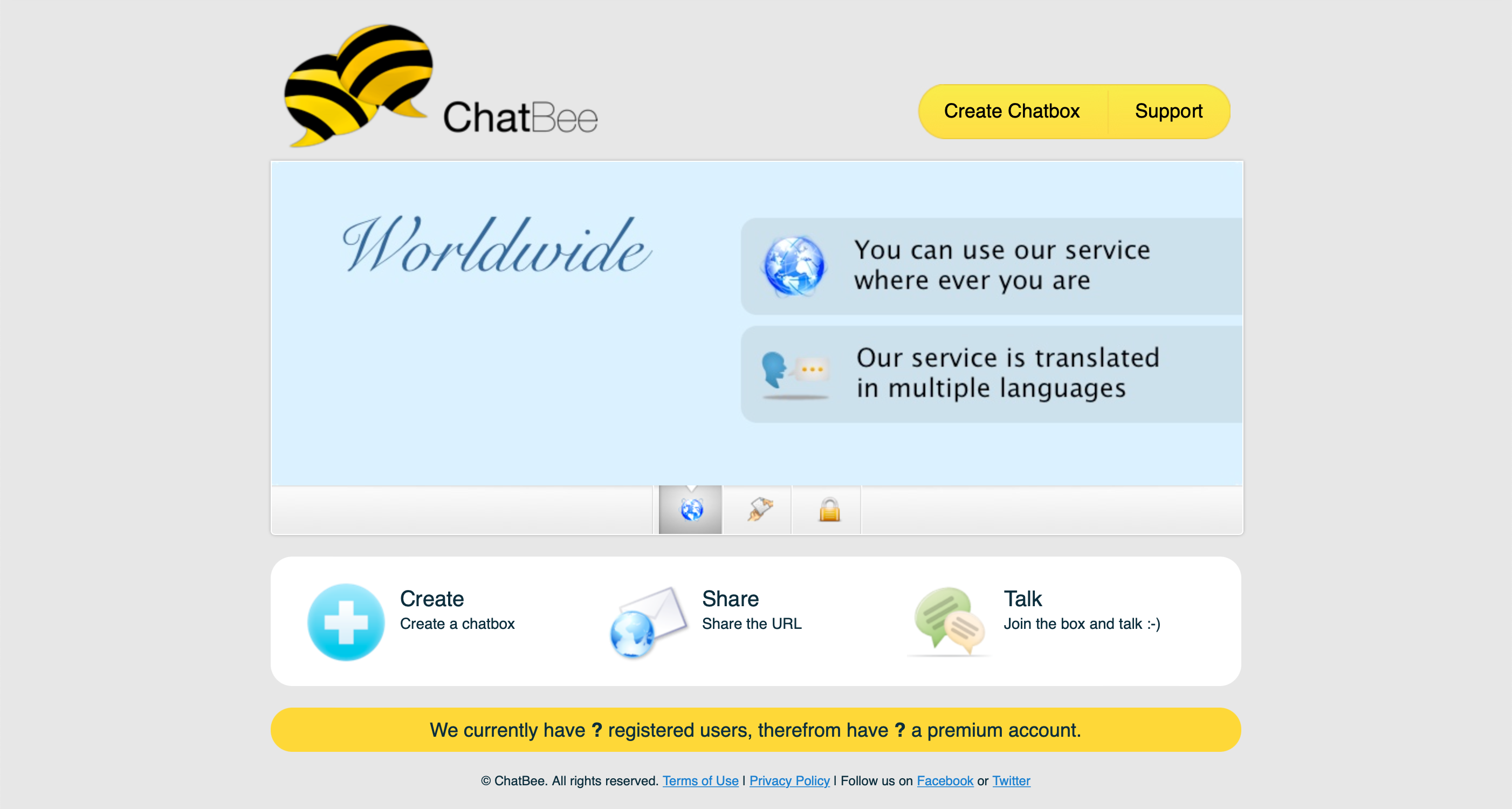
Task: Switch to the padlock security slide tab
Action: [829, 509]
